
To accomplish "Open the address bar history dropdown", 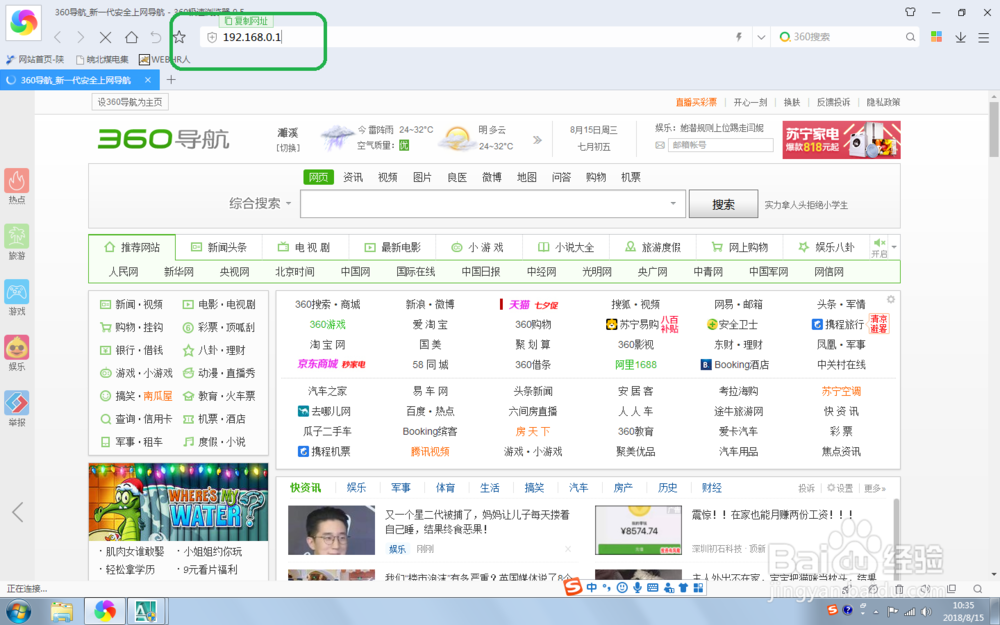I will pyautogui.click(x=761, y=37).
